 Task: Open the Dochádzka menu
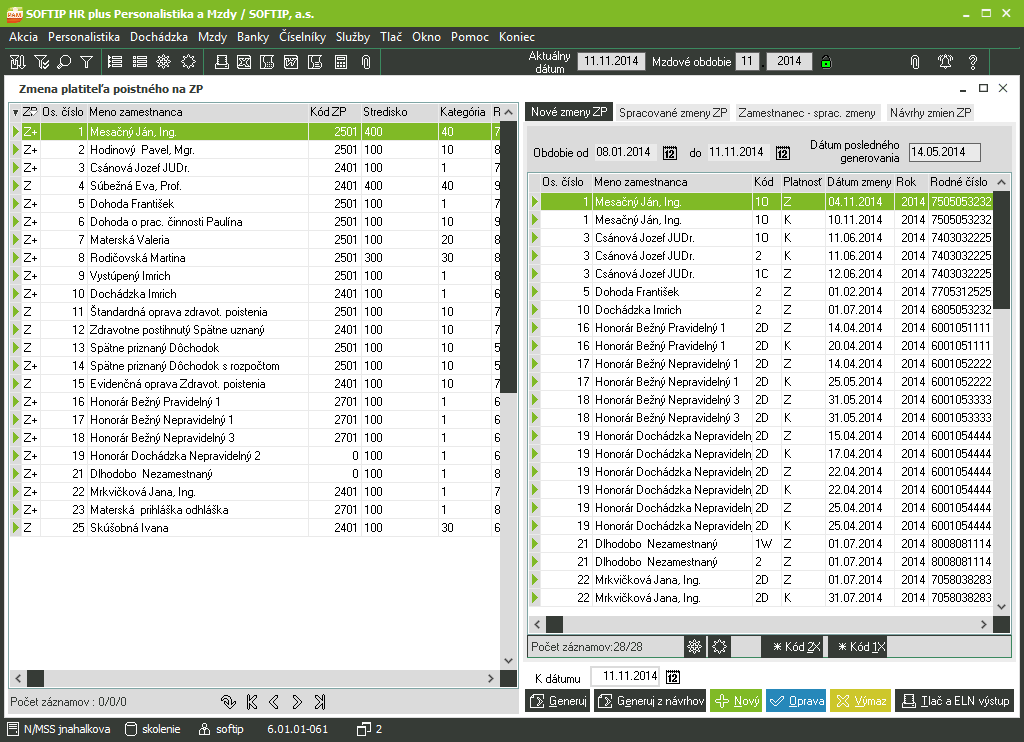click(159, 37)
